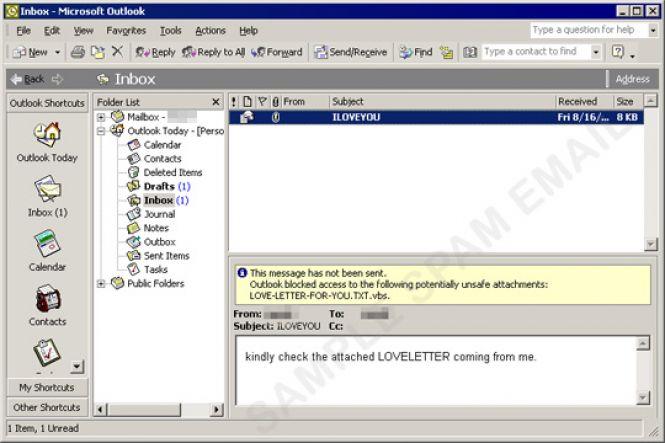Open the Outlook Today shortcut icon
Viewport: 665px width, 443px height.
(47, 134)
